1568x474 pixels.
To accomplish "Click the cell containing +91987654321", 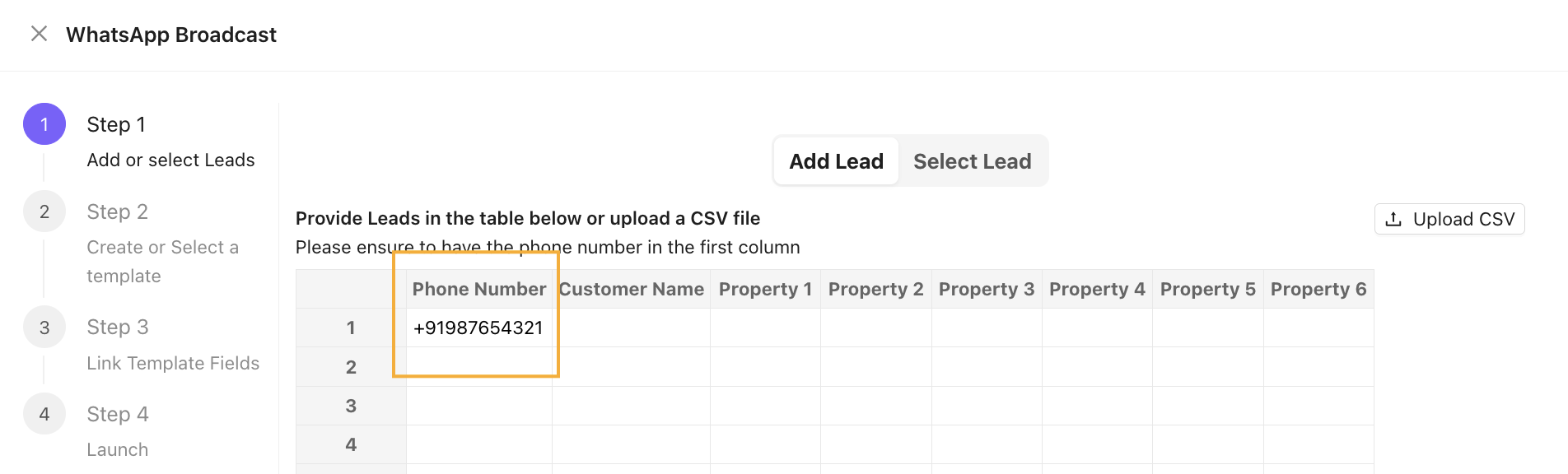I will (479, 328).
